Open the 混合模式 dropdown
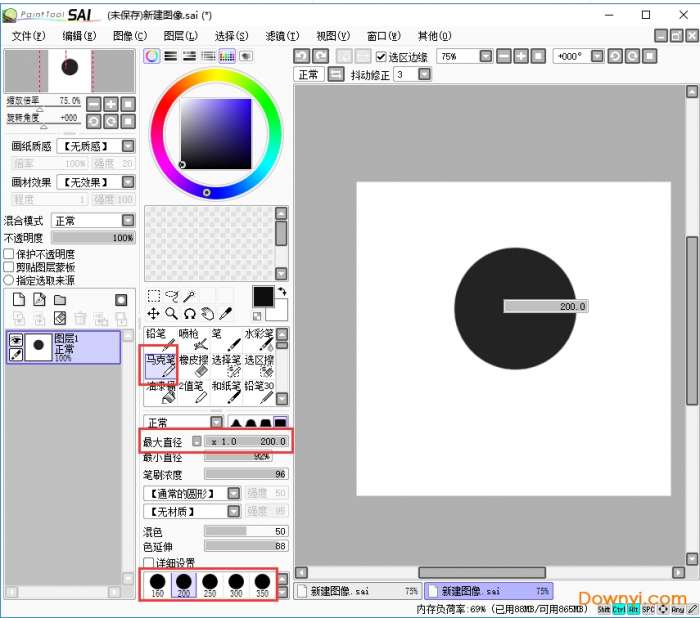The image size is (700, 618). pyautogui.click(x=128, y=221)
